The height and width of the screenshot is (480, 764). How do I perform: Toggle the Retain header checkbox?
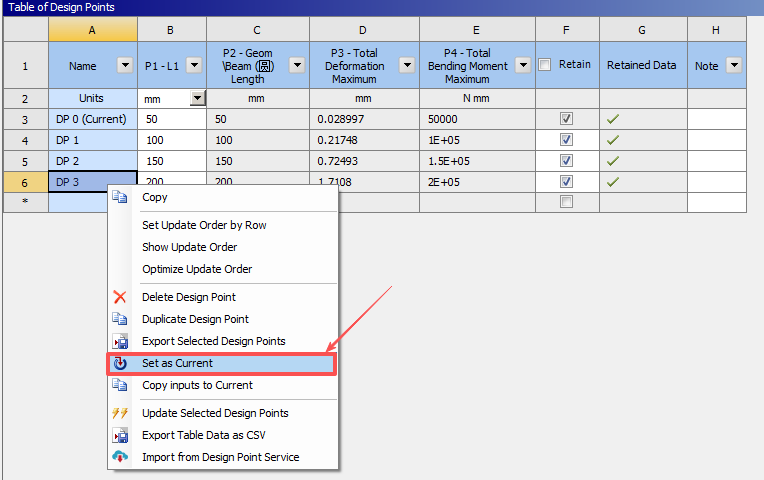(x=545, y=65)
